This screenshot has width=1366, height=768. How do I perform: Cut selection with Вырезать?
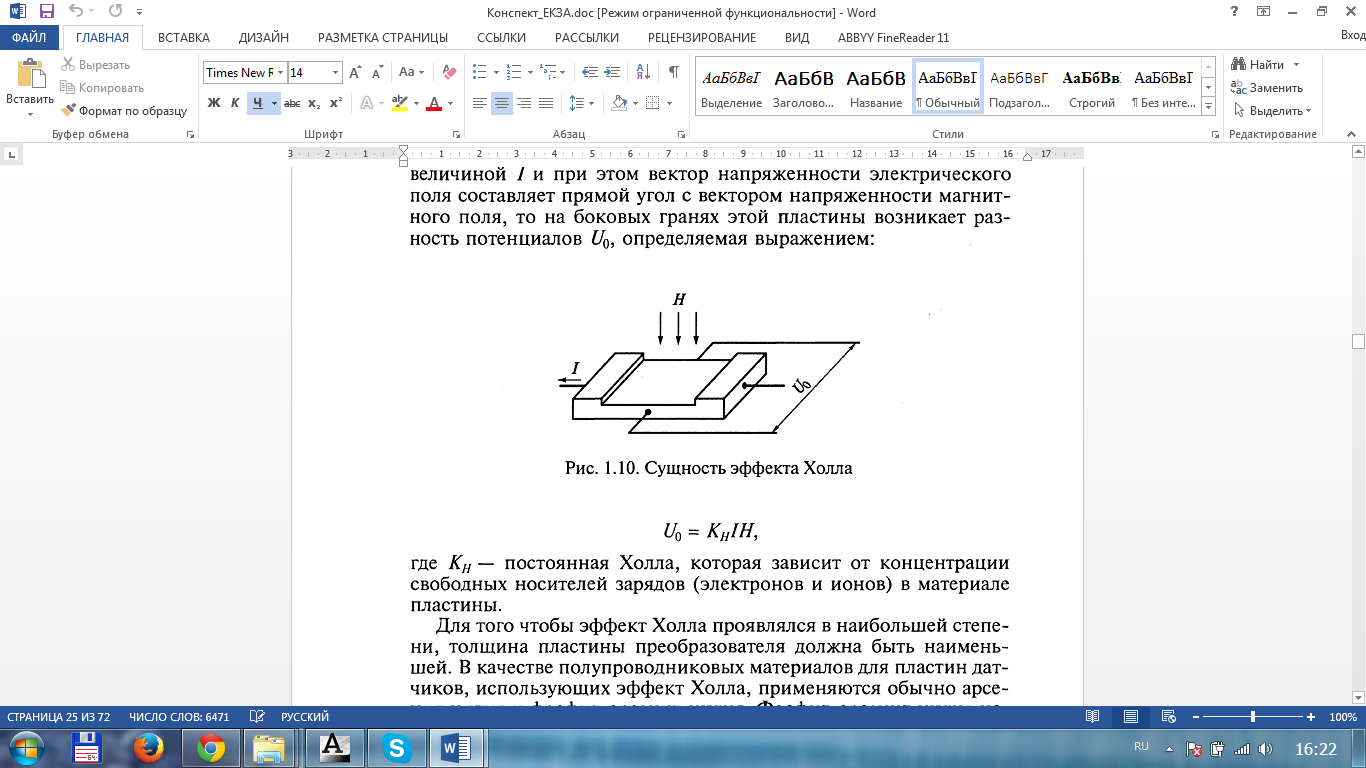(95, 65)
